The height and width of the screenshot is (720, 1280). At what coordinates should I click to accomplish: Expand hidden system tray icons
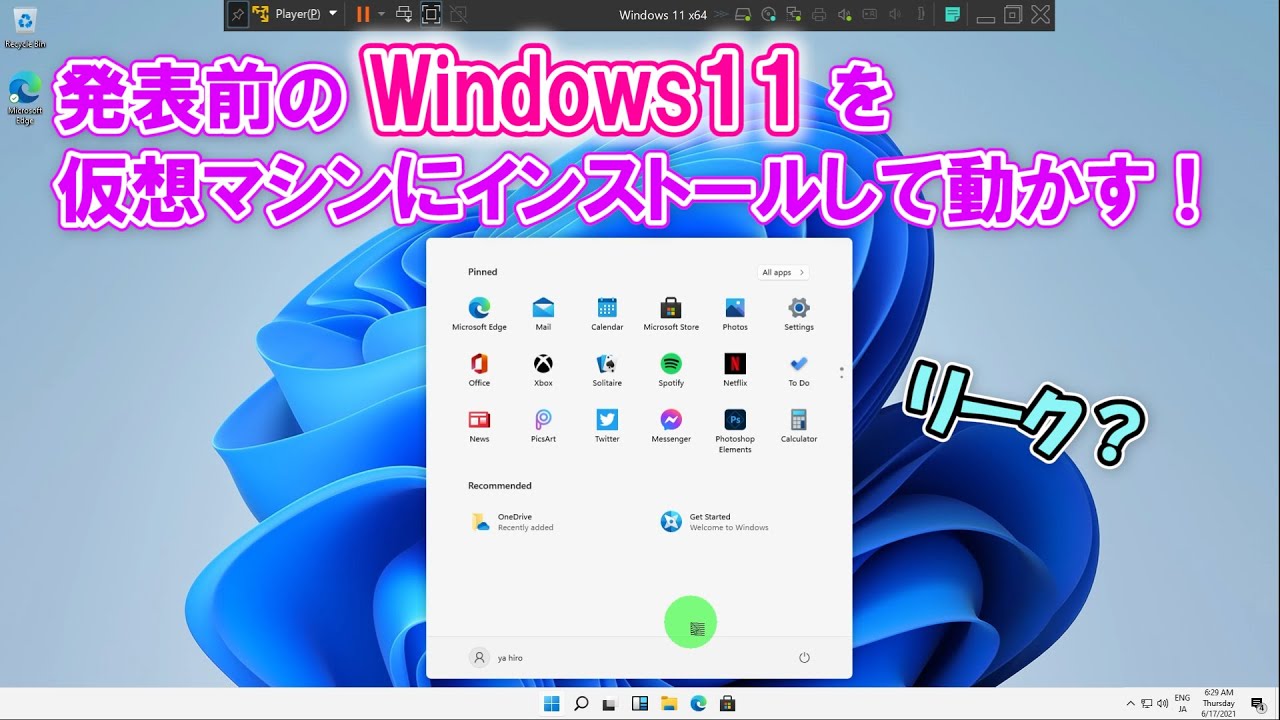coord(1131,704)
